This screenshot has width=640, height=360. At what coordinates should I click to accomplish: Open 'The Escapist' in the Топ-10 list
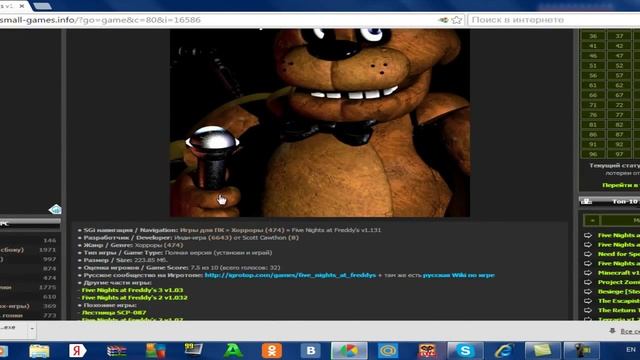[x=619, y=301]
